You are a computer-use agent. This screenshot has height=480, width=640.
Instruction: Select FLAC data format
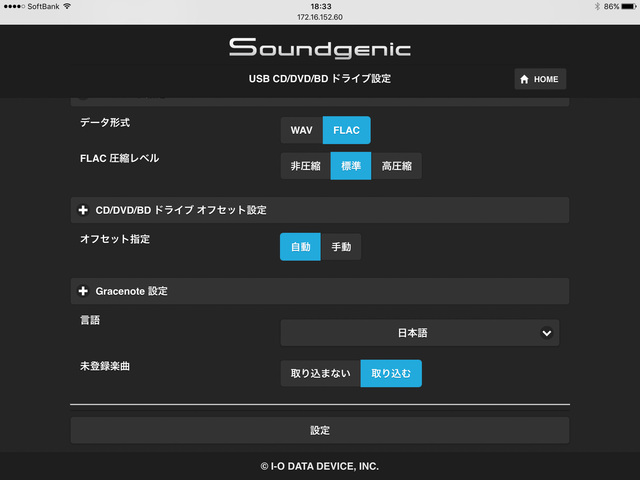click(346, 131)
